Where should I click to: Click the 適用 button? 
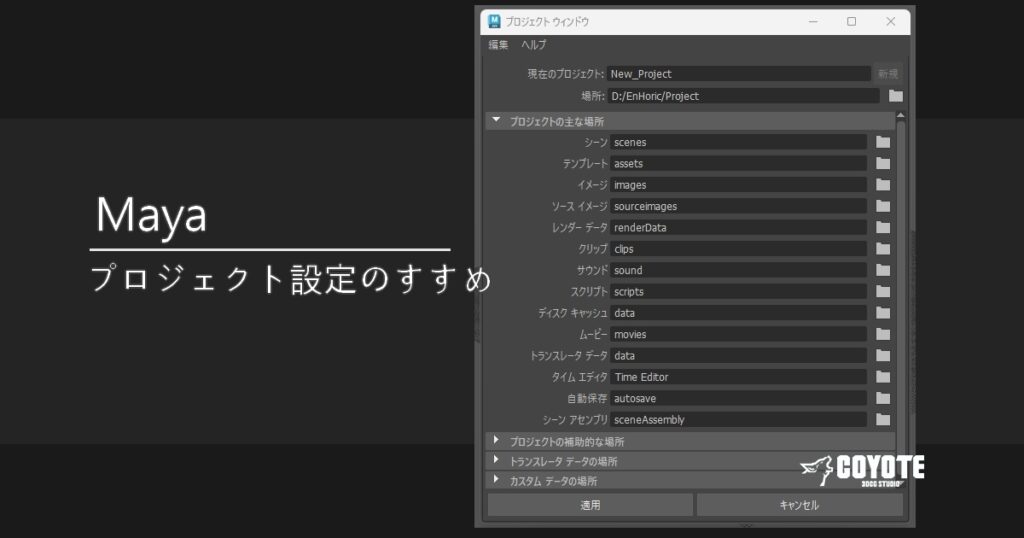click(x=590, y=505)
